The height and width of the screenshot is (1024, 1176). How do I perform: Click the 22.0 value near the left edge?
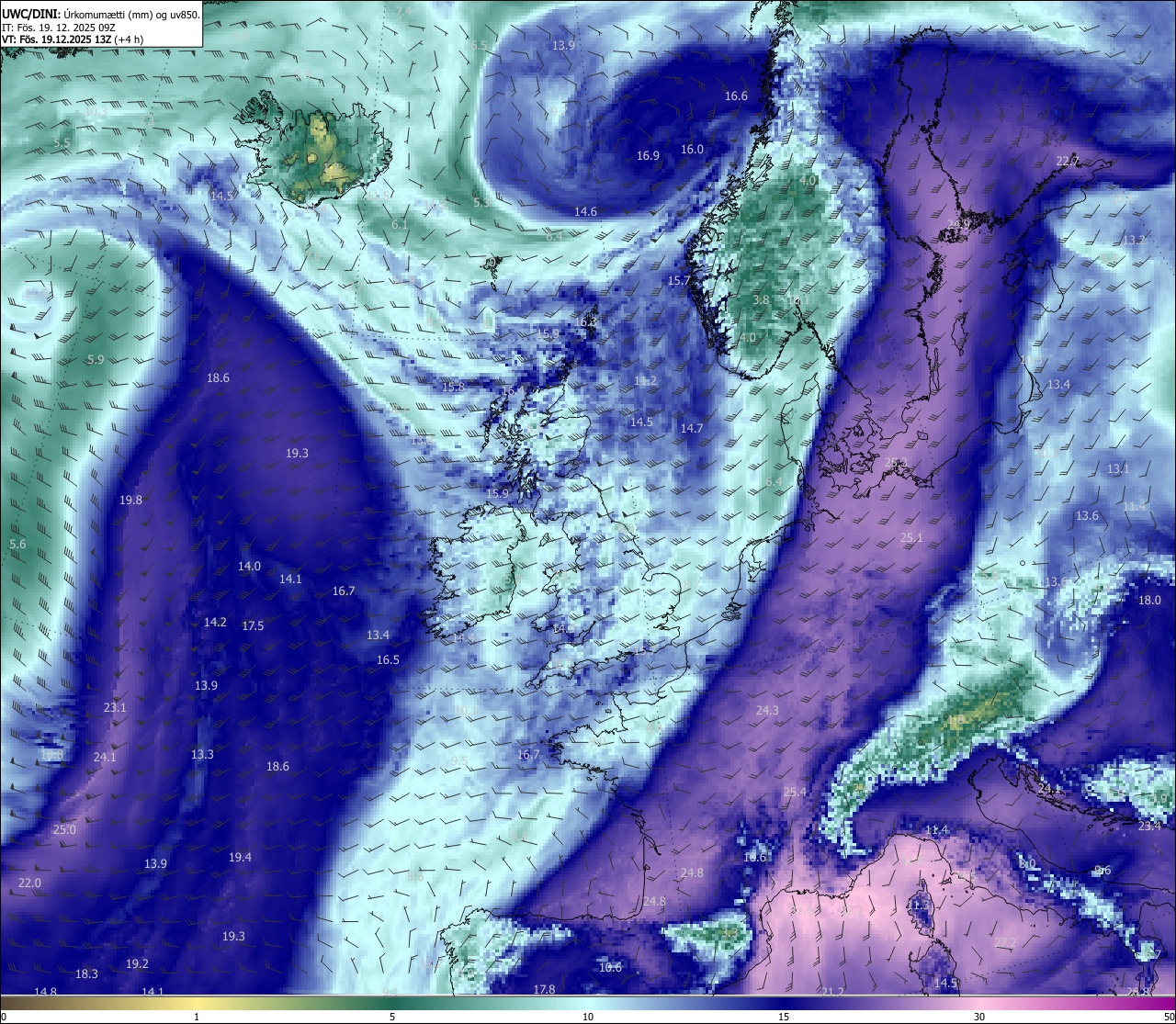(29, 883)
